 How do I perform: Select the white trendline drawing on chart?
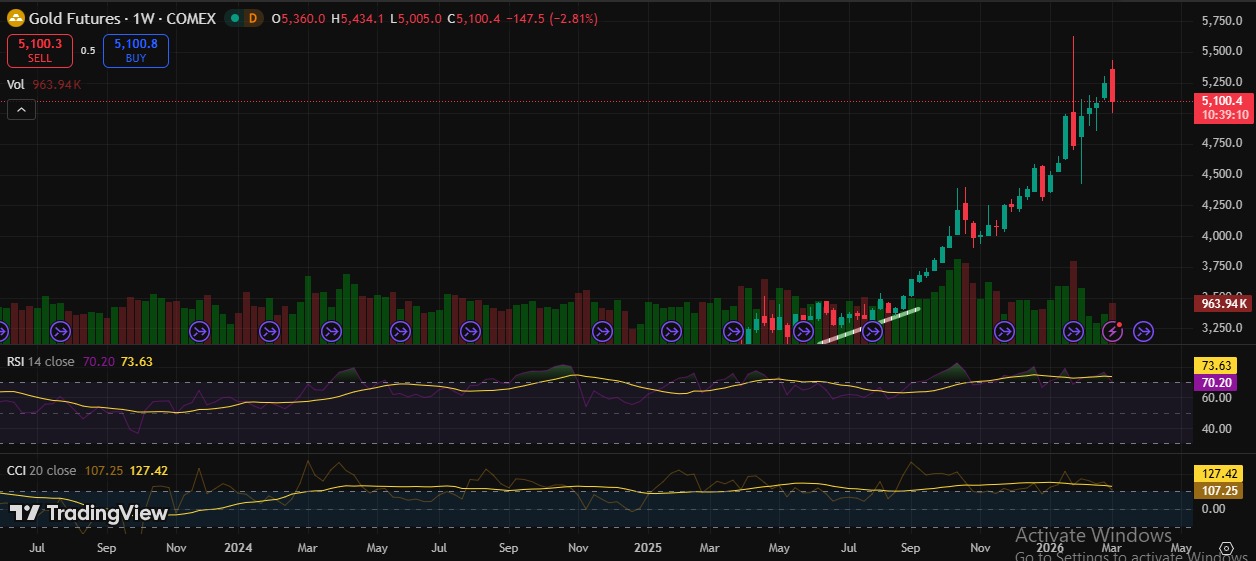click(x=870, y=326)
